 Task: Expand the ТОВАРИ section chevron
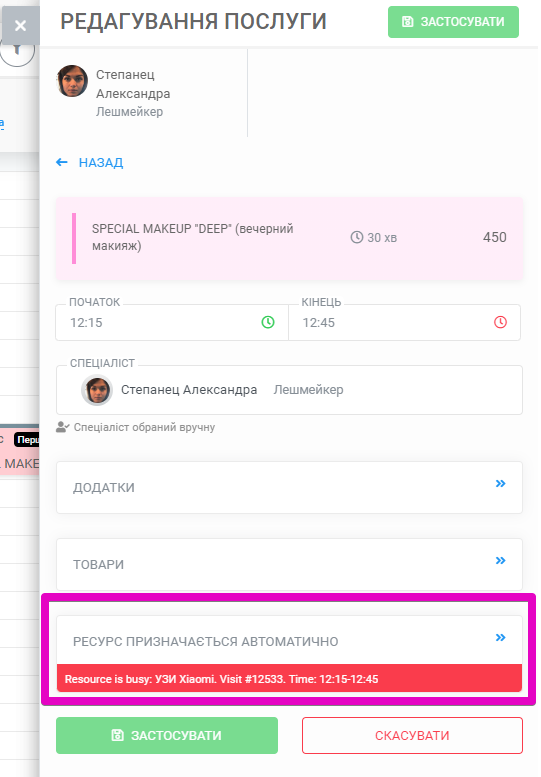coord(500,560)
